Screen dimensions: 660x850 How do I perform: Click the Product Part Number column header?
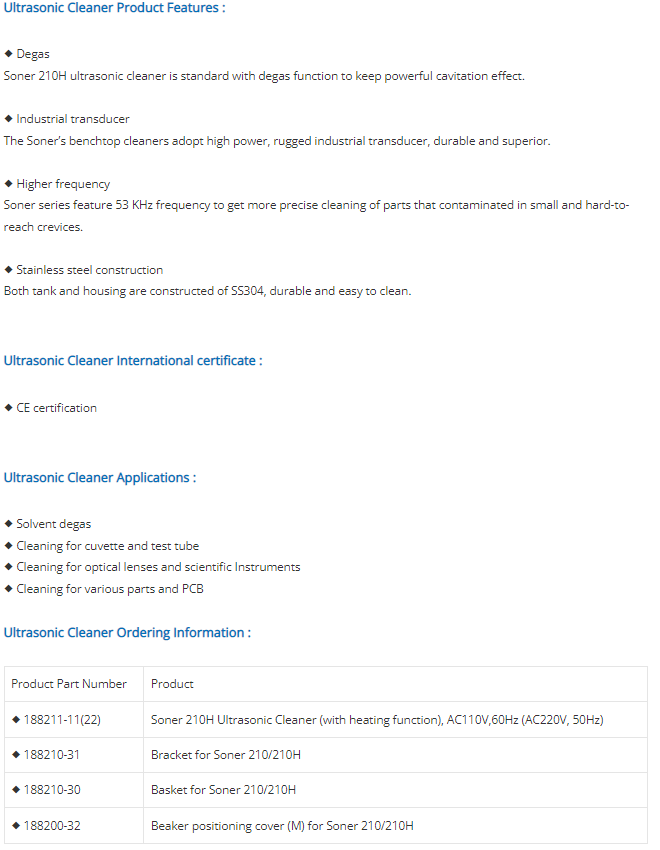[x=74, y=684]
